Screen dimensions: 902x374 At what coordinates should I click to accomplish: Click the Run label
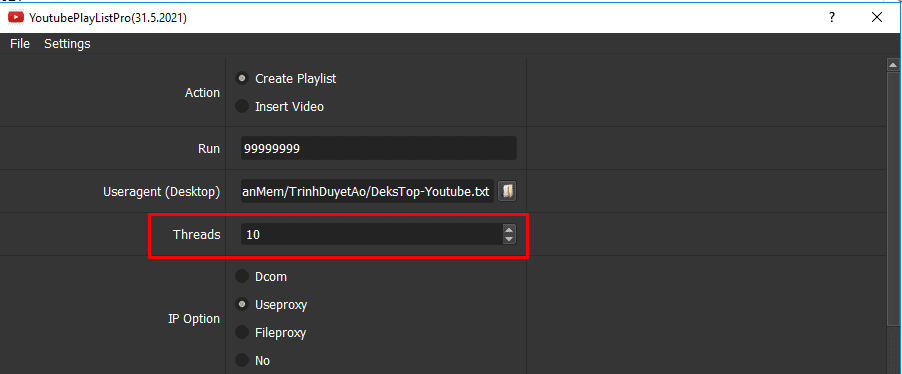coord(209,148)
